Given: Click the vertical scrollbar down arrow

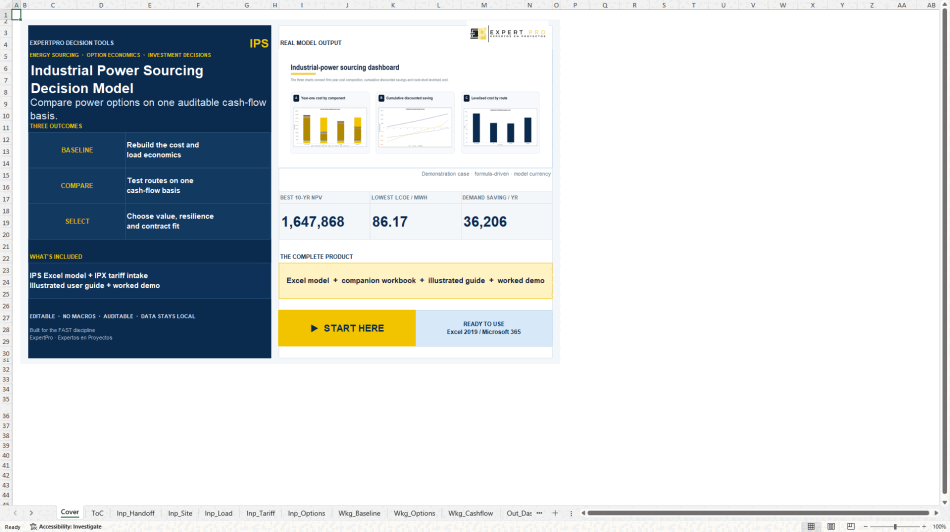Looking at the screenshot, I should click(945, 502).
